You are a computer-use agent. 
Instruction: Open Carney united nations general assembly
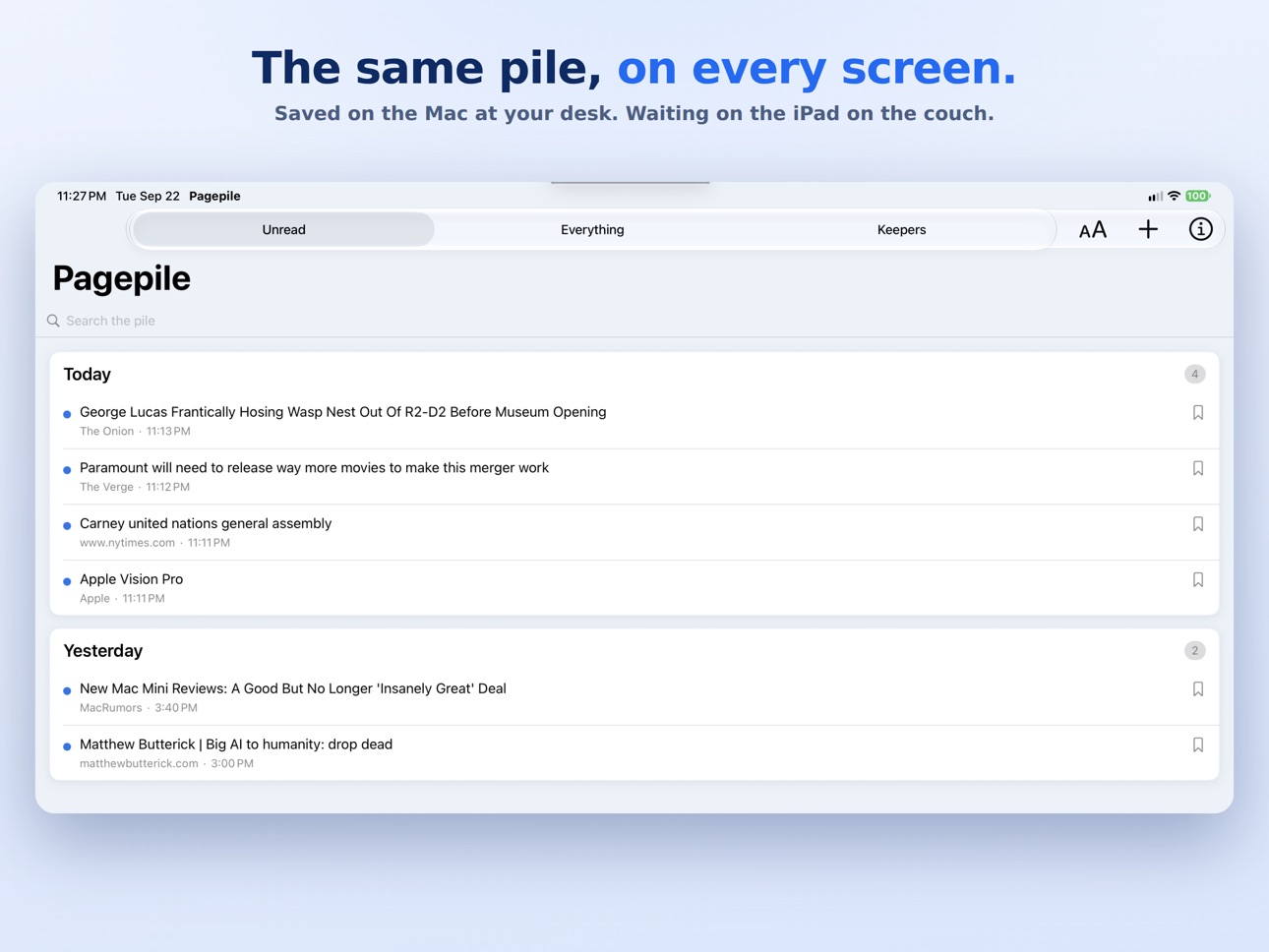pos(634,532)
